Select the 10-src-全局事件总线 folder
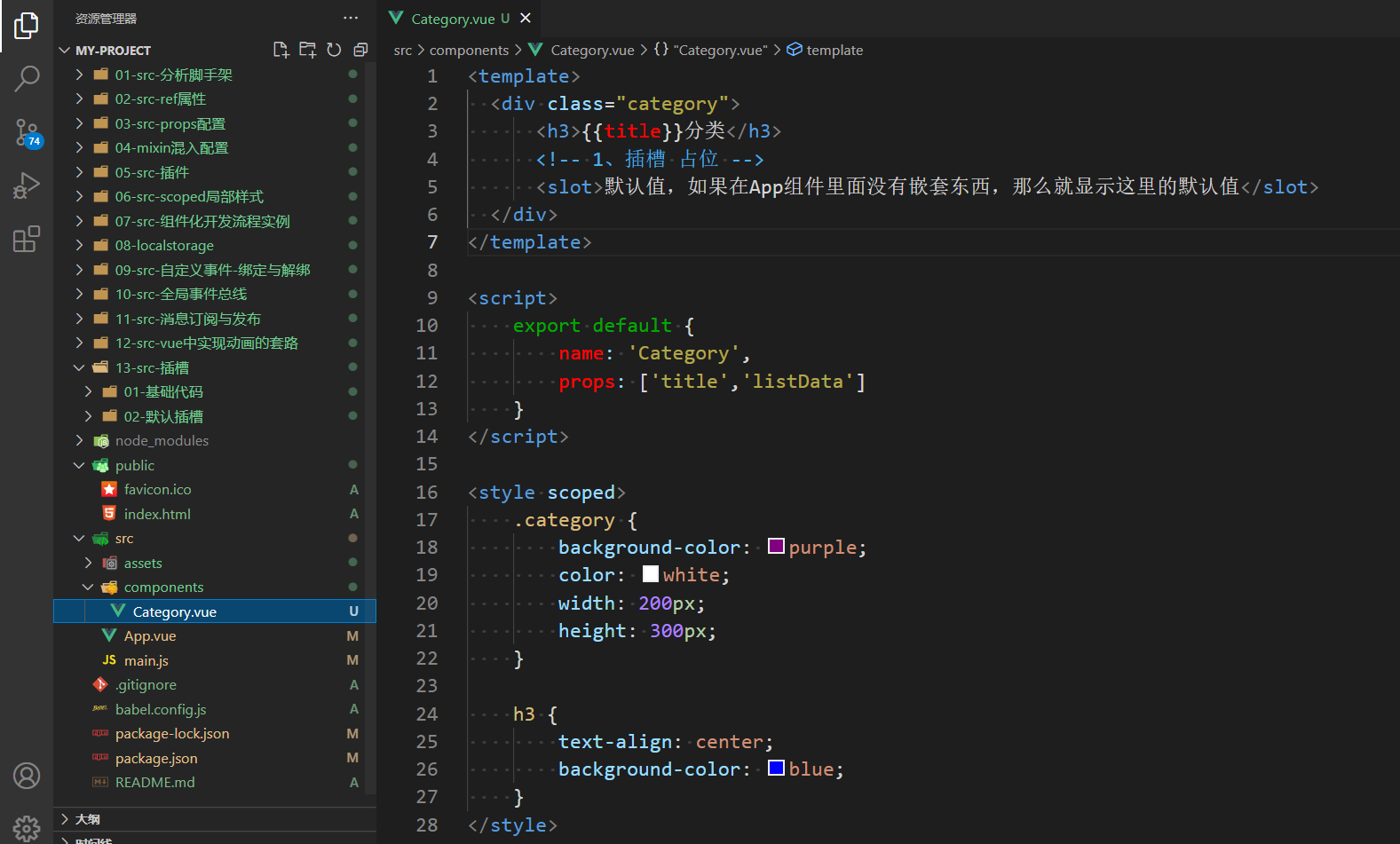Image resolution: width=1400 pixels, height=844 pixels. coord(215,294)
